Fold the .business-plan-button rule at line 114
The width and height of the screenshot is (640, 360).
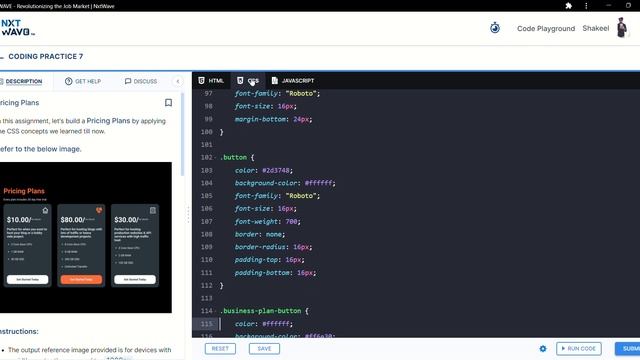point(215,311)
